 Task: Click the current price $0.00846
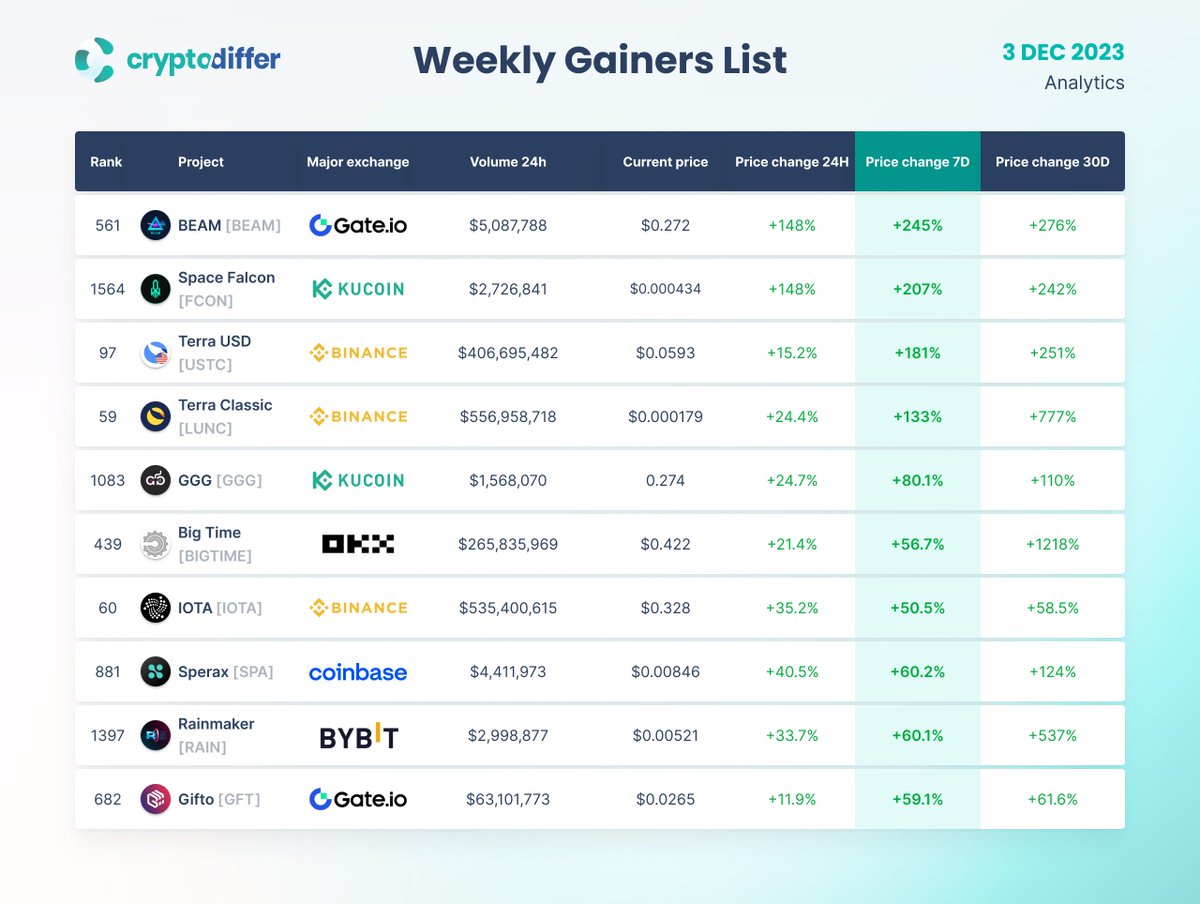tap(665, 672)
